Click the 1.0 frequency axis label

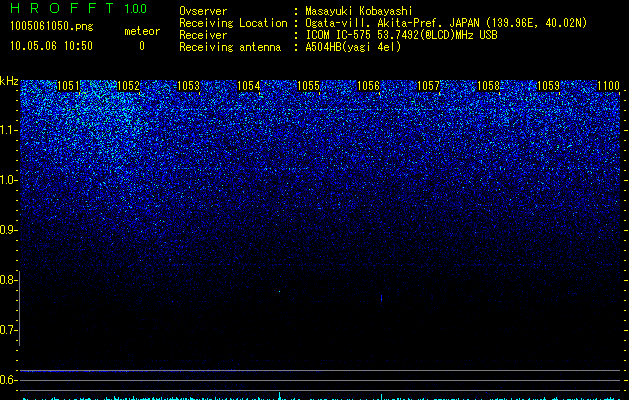9,180
